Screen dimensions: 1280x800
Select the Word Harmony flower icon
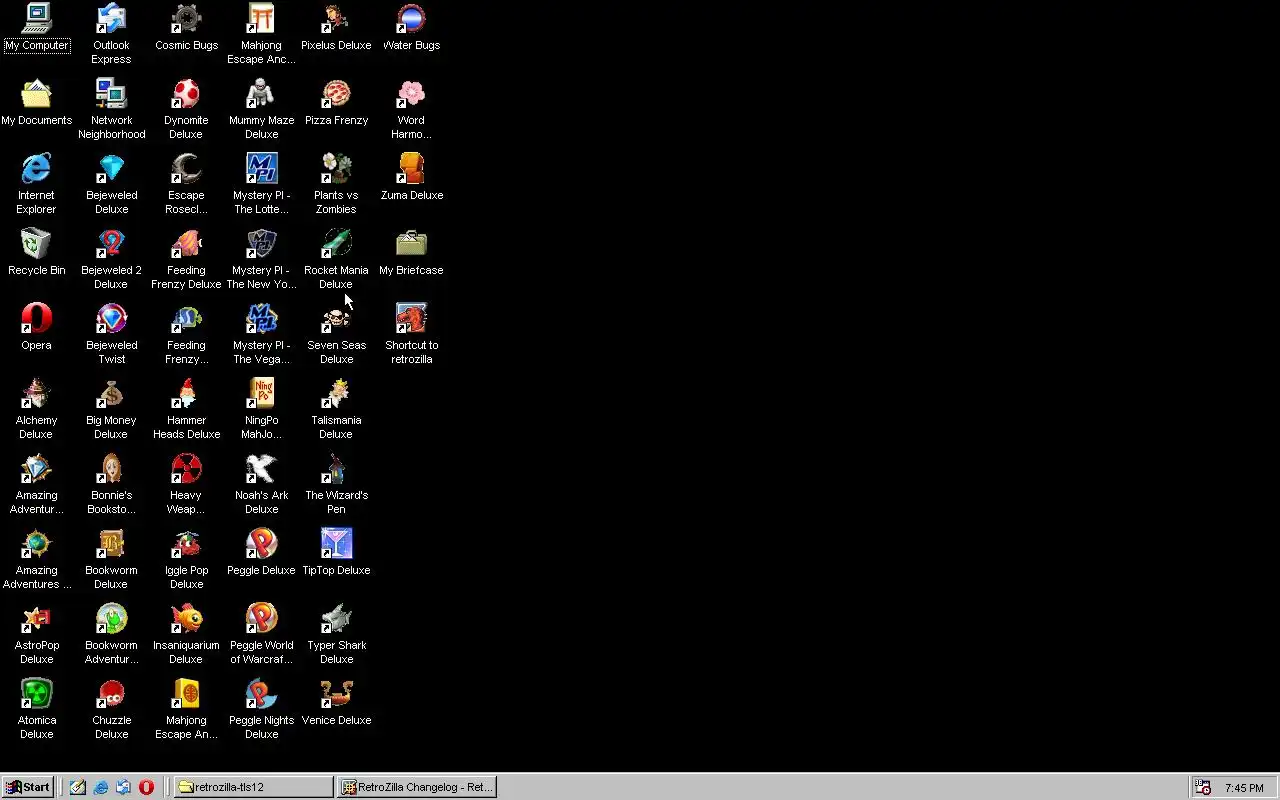411,94
